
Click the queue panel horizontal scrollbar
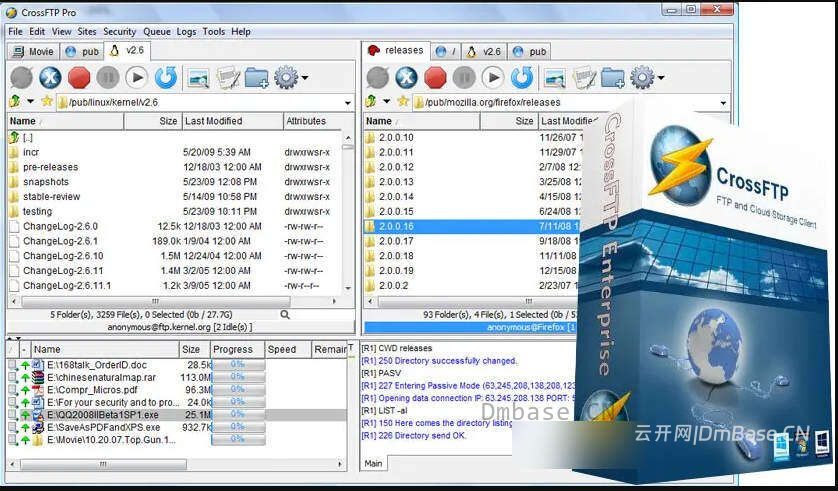coord(176,464)
